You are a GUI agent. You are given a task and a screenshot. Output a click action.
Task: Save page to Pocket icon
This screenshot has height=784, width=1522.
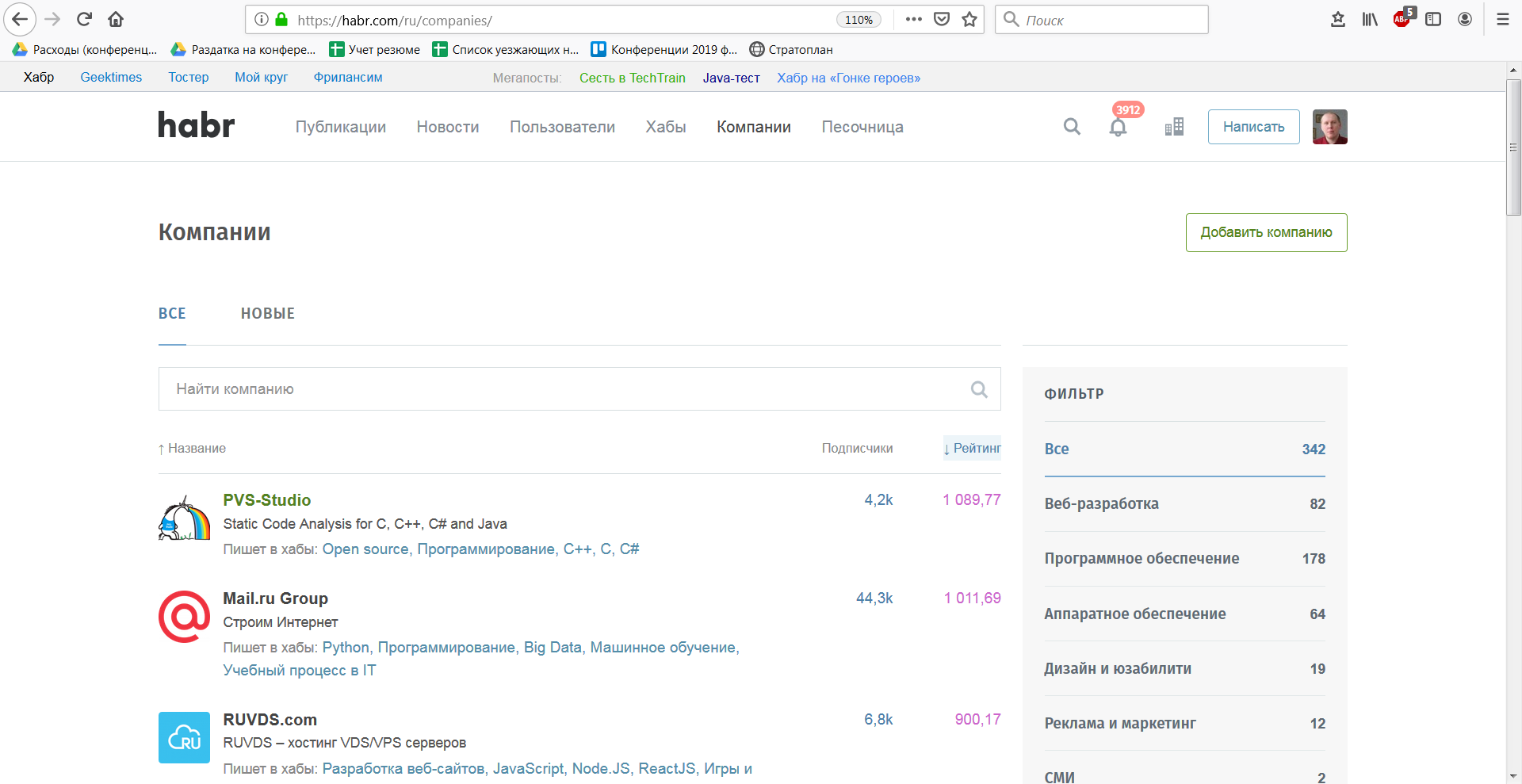[x=942, y=20]
